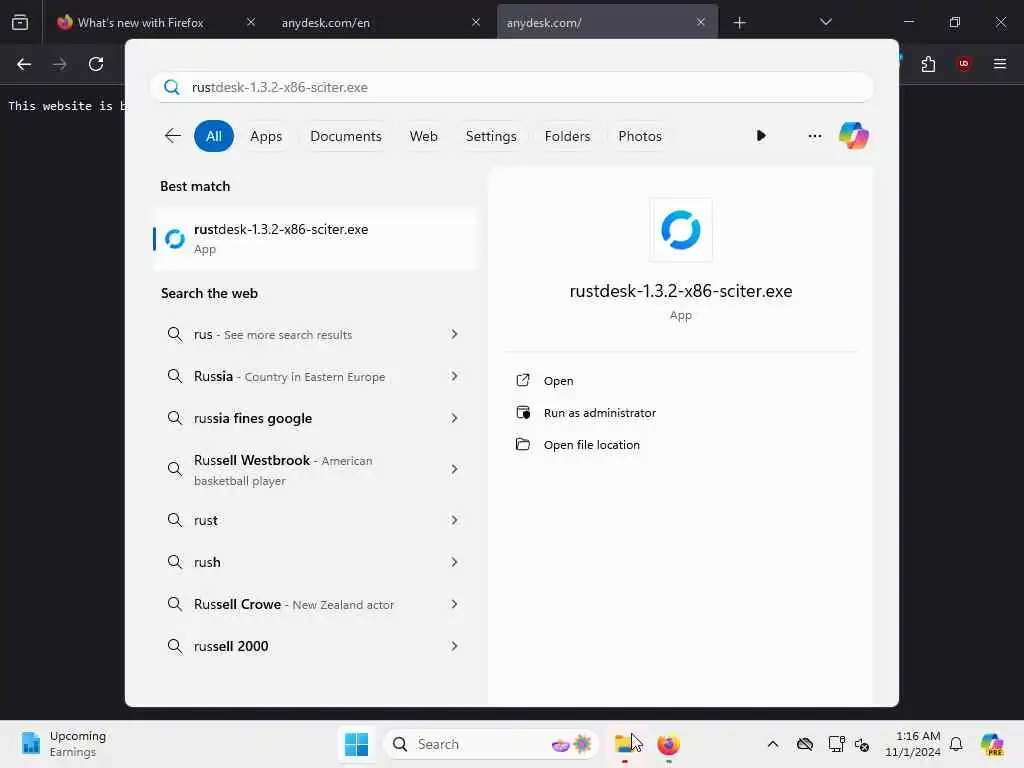Expand 'russia fines google' chevron
Viewport: 1024px width, 768px height.
[455, 418]
